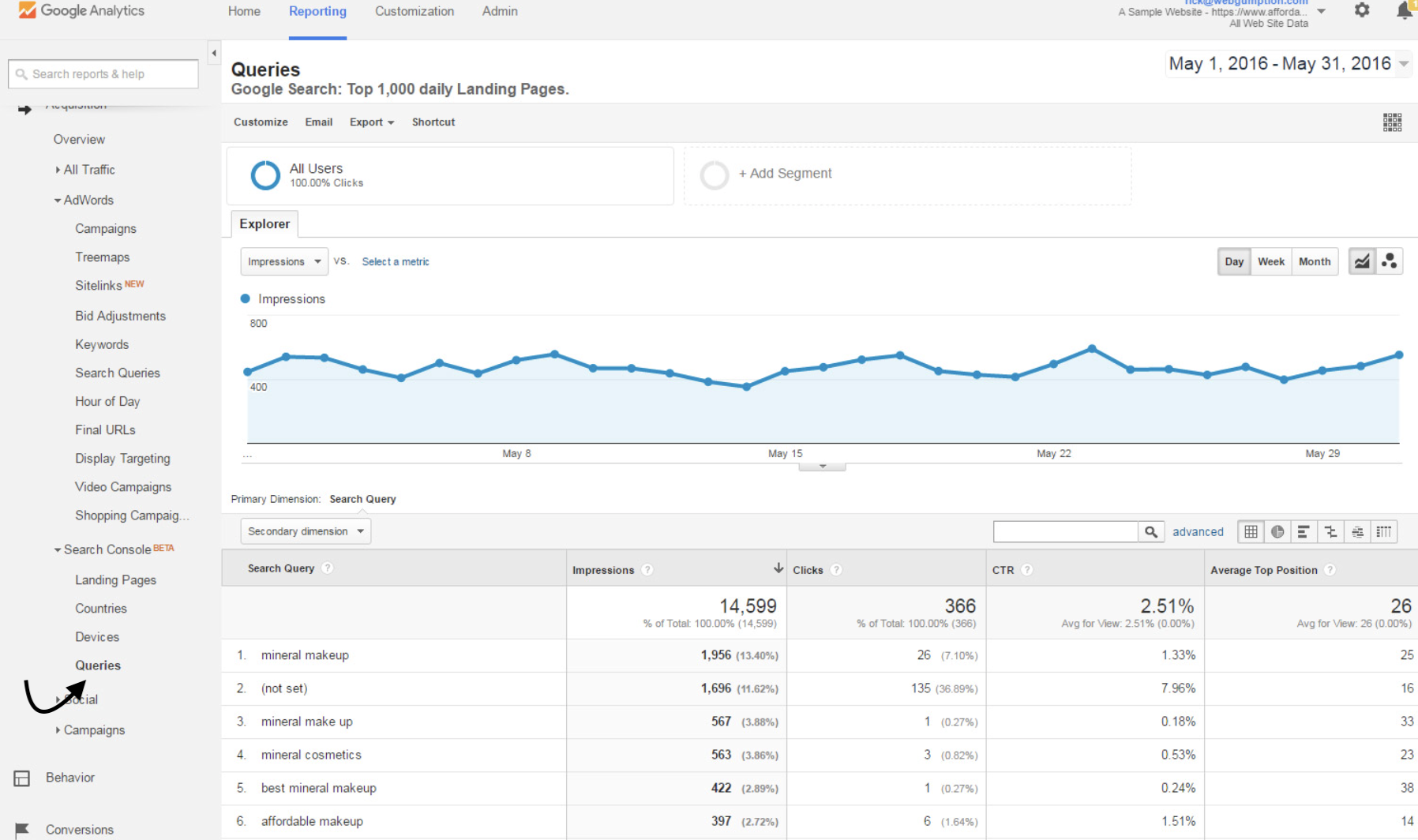Click + Add Segment
The height and width of the screenshot is (840, 1418).
[x=785, y=174]
